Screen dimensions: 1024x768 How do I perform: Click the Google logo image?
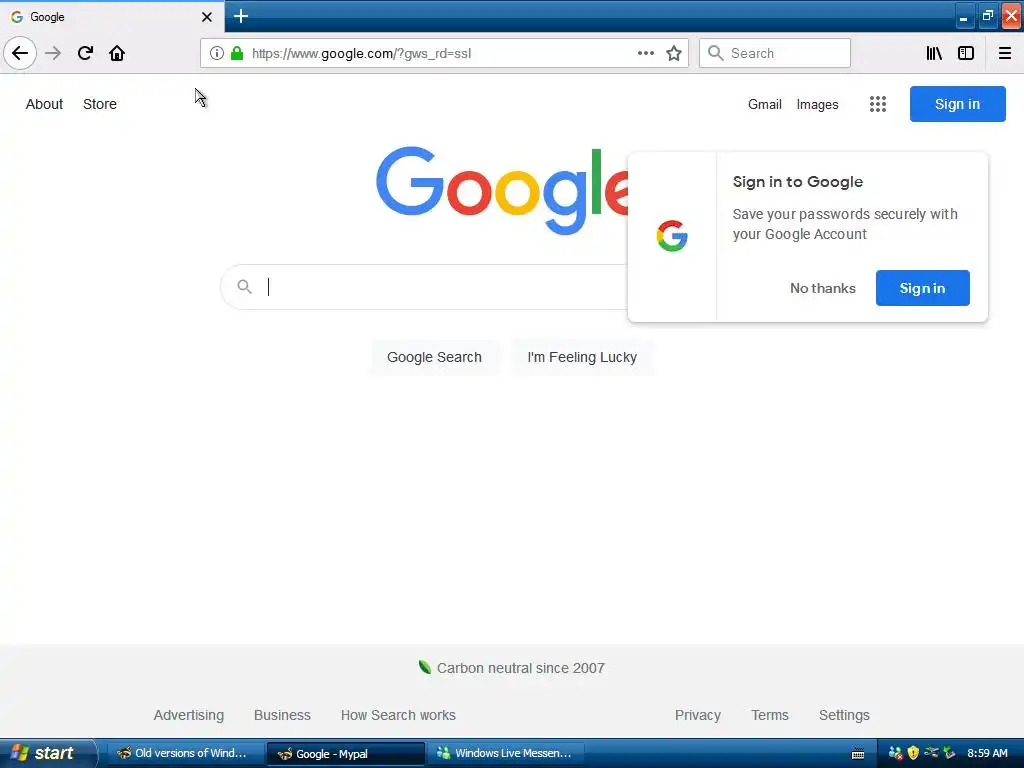(502, 190)
